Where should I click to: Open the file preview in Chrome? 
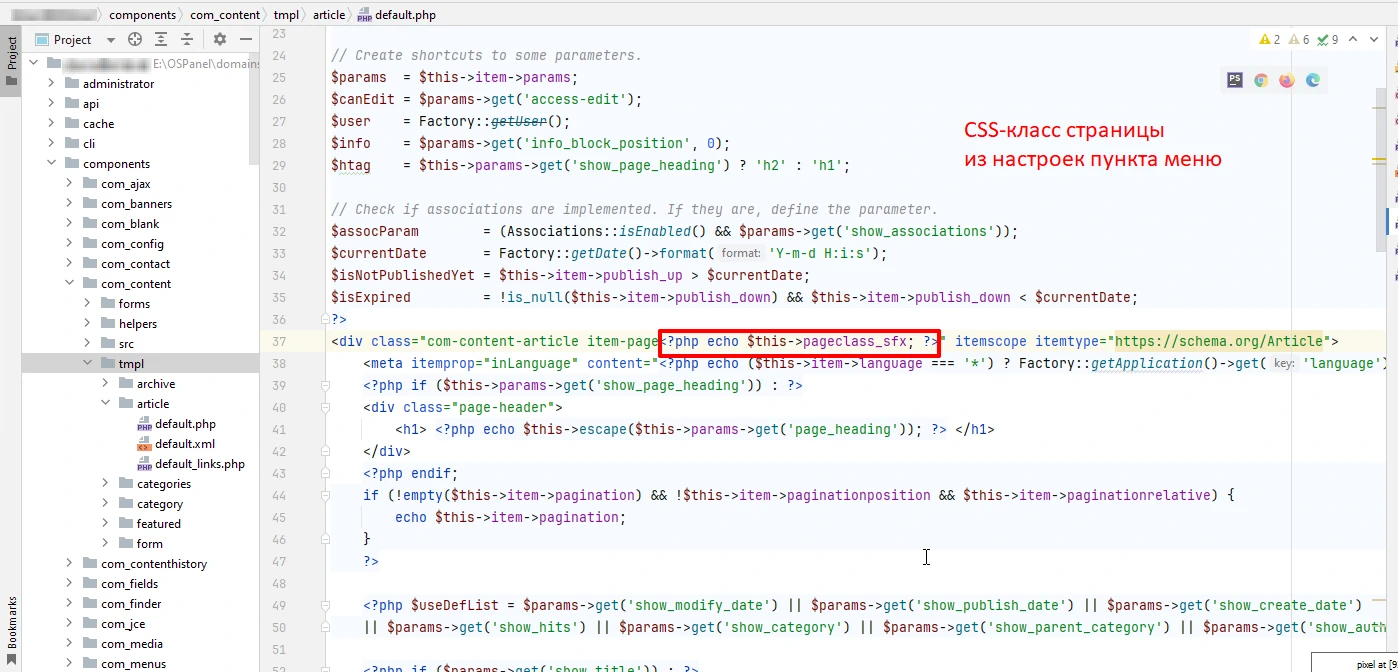[x=1260, y=80]
